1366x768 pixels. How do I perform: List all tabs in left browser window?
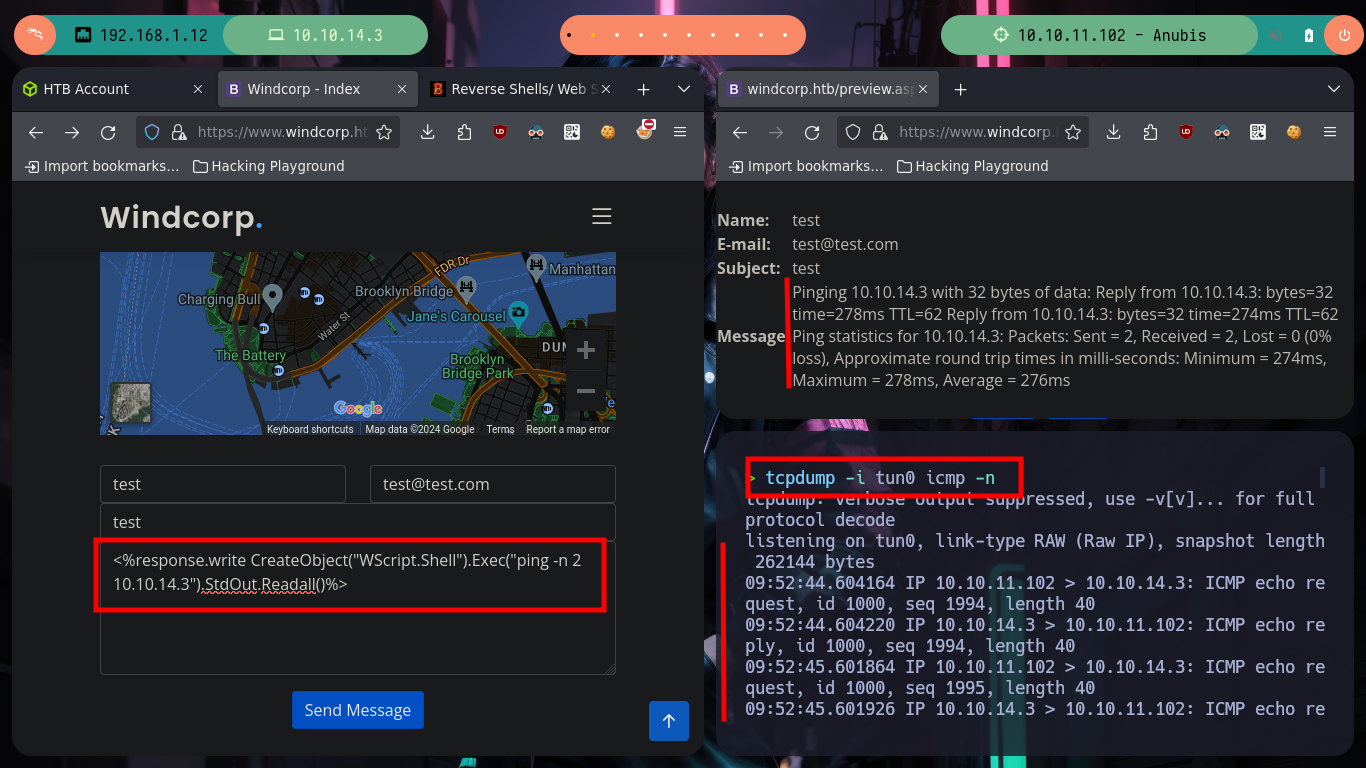[684, 89]
